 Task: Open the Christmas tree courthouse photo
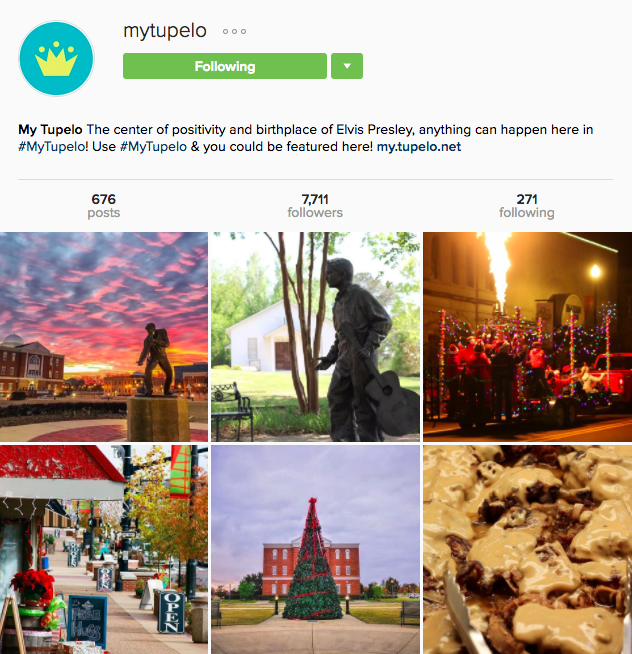point(315,549)
